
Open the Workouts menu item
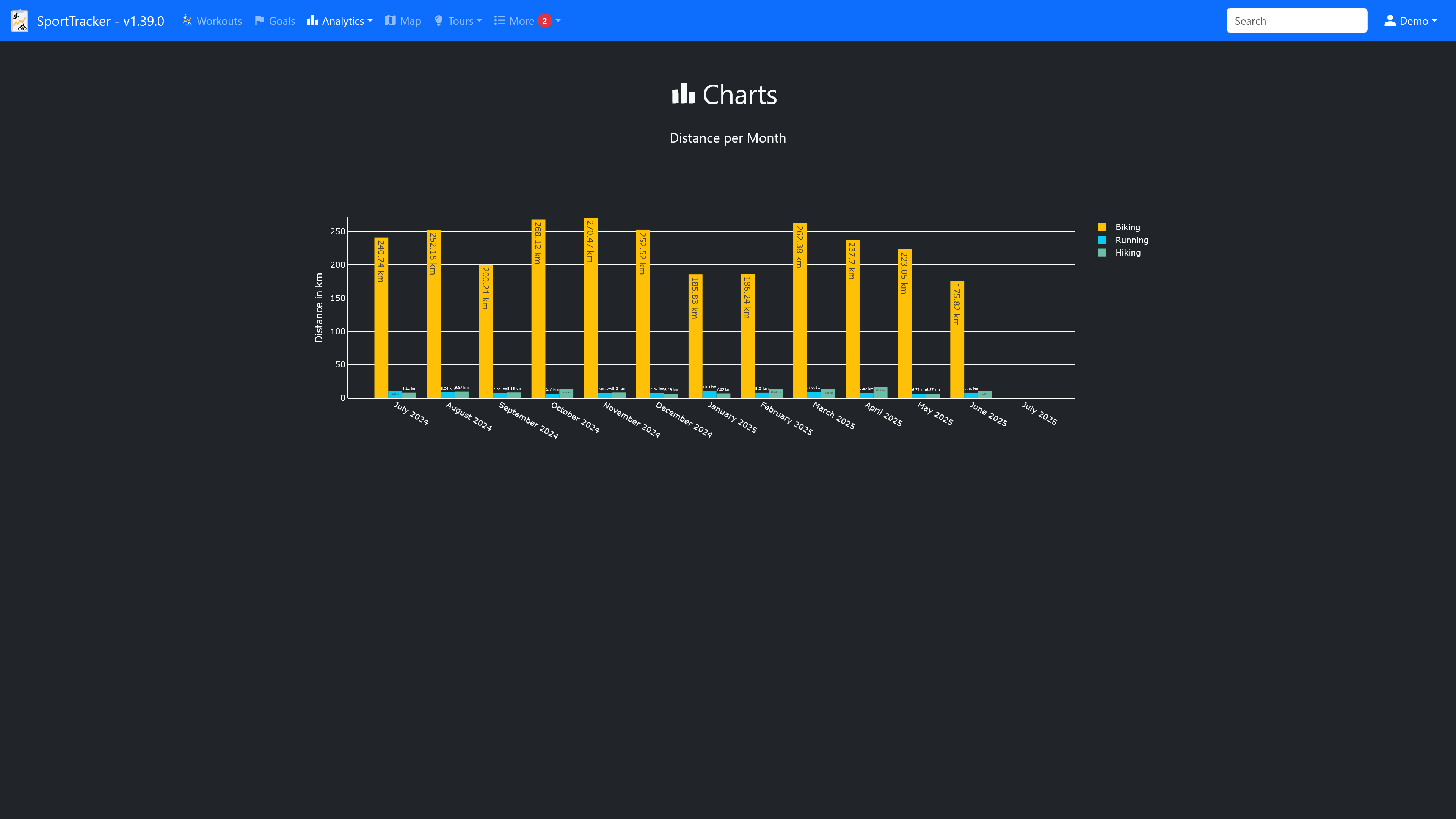(219, 21)
